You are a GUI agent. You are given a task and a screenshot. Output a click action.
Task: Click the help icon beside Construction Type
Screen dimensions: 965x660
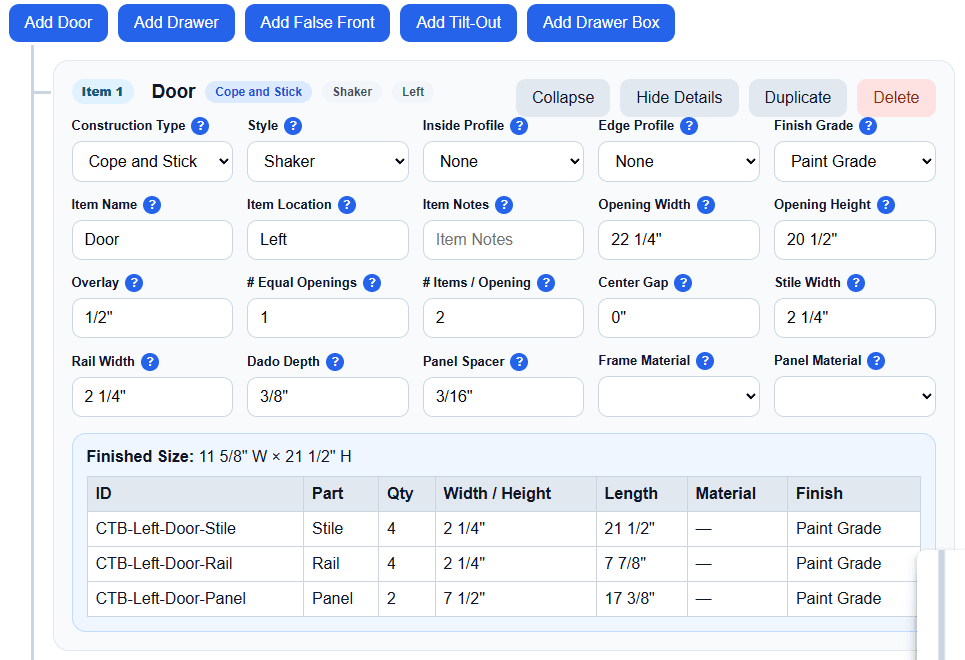pos(200,126)
